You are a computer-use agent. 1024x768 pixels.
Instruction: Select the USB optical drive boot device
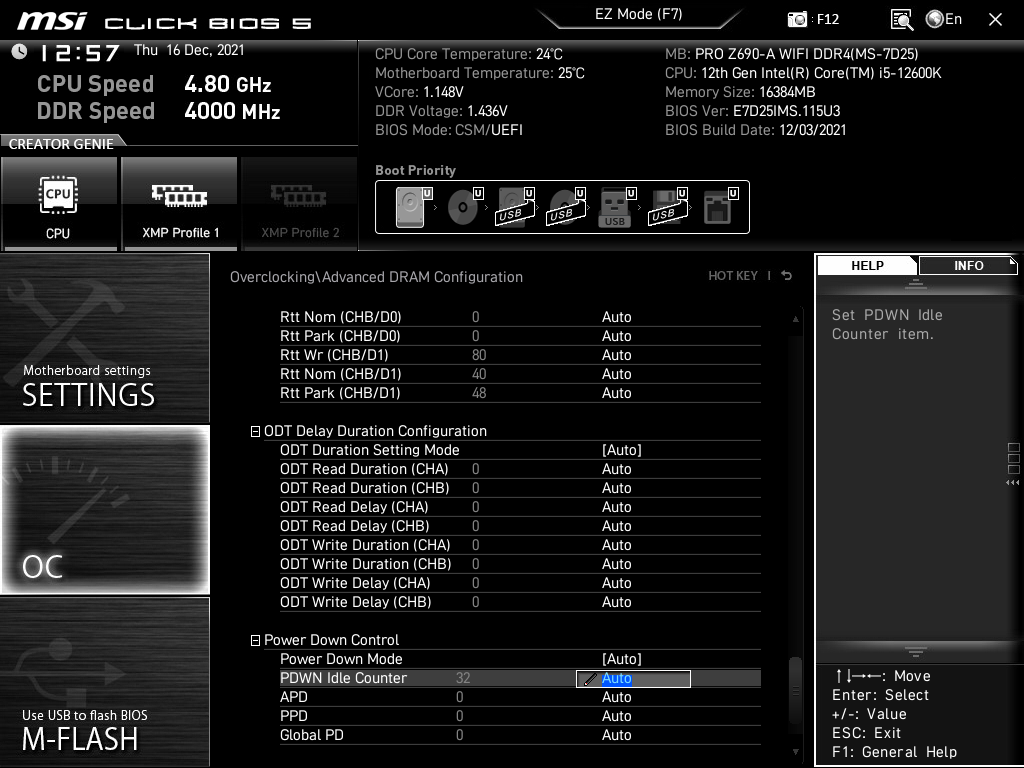567,207
